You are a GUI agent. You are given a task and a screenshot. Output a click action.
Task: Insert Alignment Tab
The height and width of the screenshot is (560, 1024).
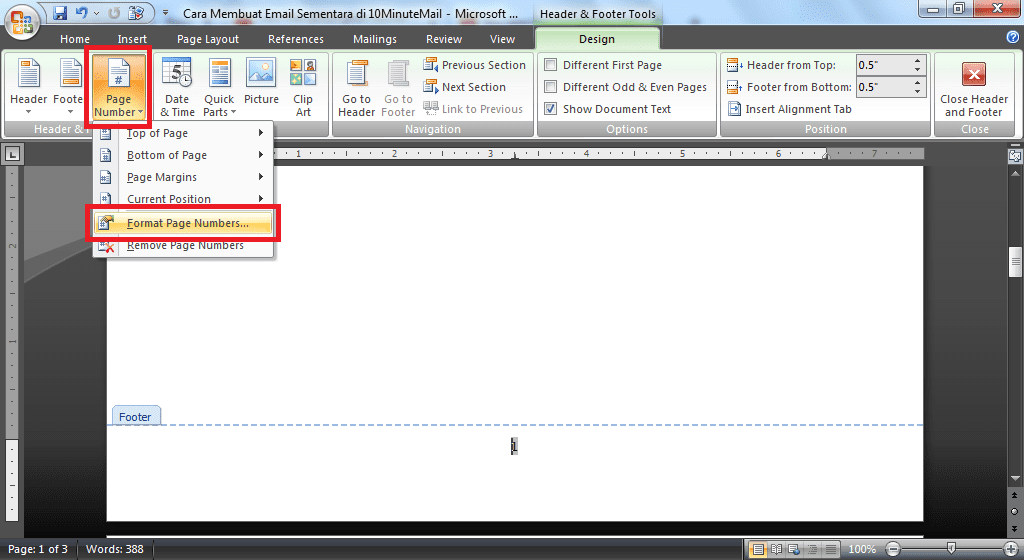click(x=790, y=109)
